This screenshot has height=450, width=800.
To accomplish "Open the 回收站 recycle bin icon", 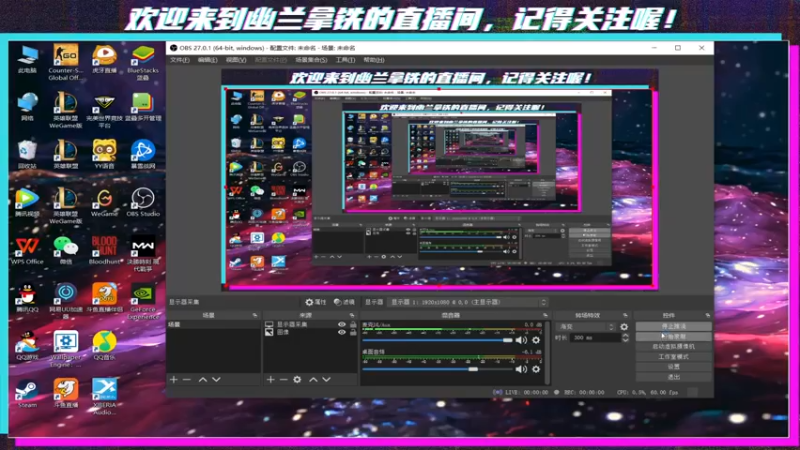I will (27, 154).
